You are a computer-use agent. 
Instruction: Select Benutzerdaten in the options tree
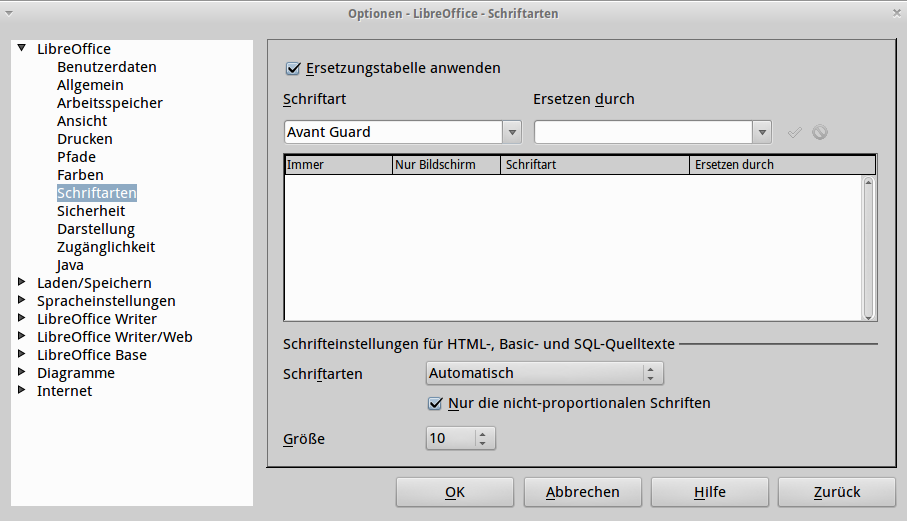(106, 67)
